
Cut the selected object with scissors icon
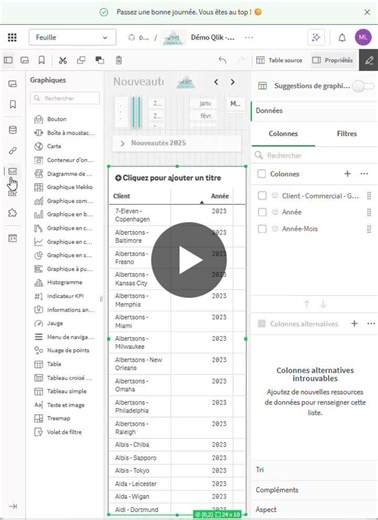(63, 60)
